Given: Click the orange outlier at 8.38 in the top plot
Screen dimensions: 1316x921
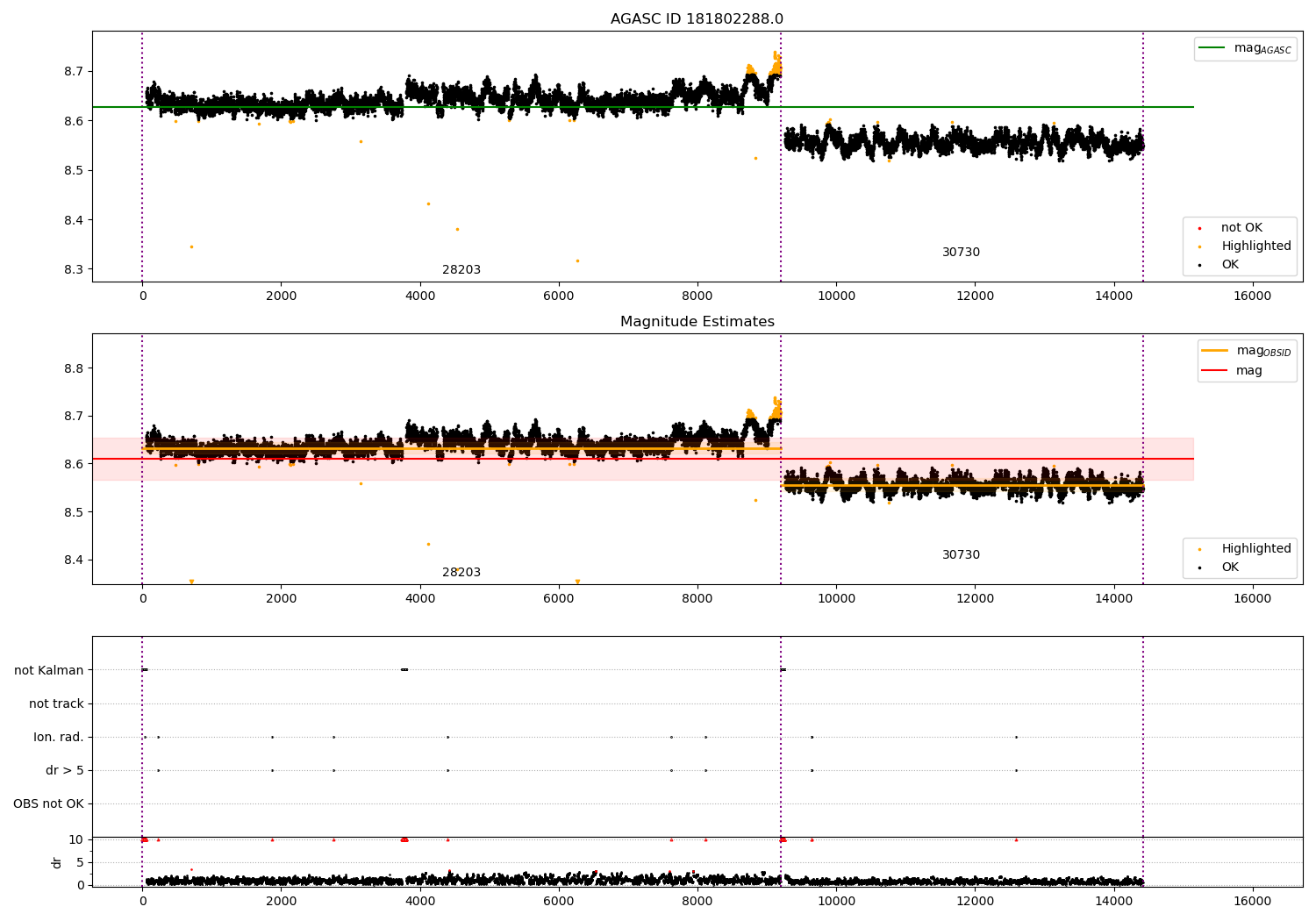Looking at the screenshot, I should (457, 229).
